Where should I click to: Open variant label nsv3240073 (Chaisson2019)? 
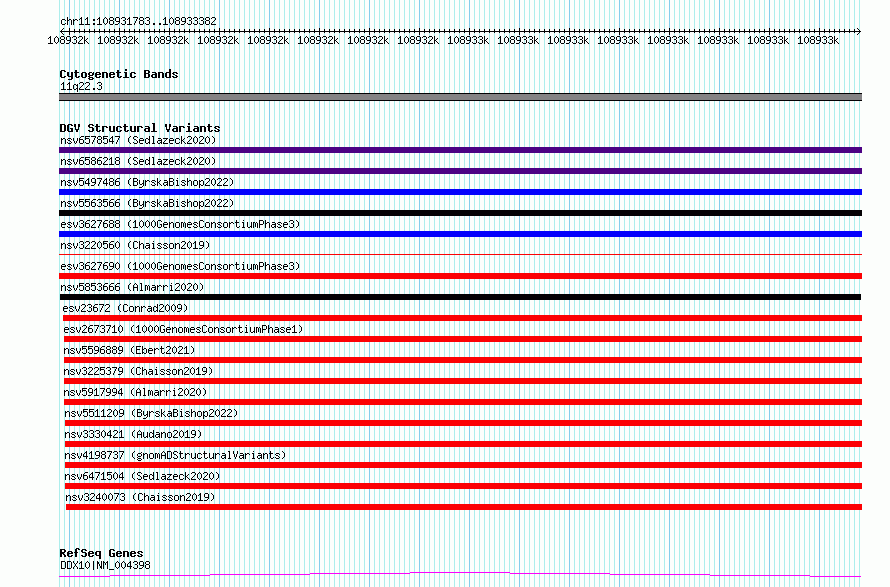click(140, 497)
